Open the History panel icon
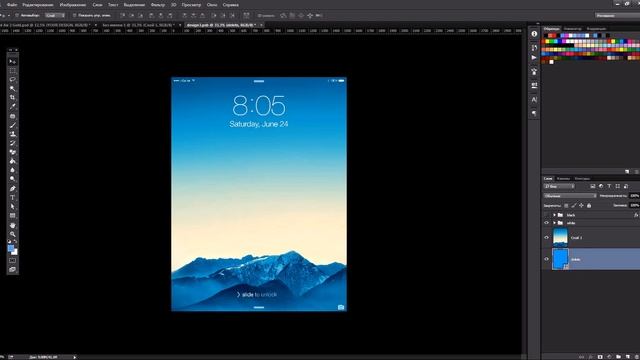The height and width of the screenshot is (360, 640). point(534,48)
